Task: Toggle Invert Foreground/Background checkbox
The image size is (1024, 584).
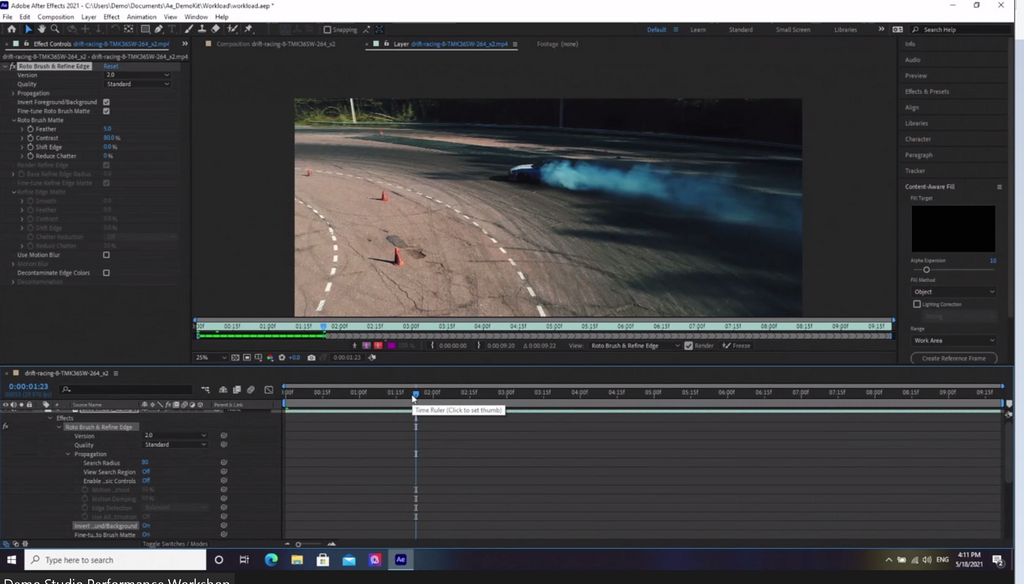Action: [x=106, y=102]
